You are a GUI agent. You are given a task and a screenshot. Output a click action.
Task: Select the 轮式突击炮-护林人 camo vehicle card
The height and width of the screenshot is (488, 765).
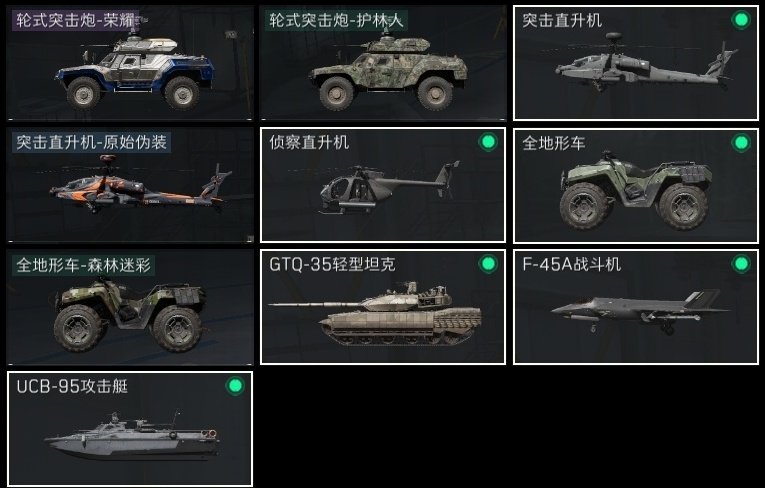[383, 63]
